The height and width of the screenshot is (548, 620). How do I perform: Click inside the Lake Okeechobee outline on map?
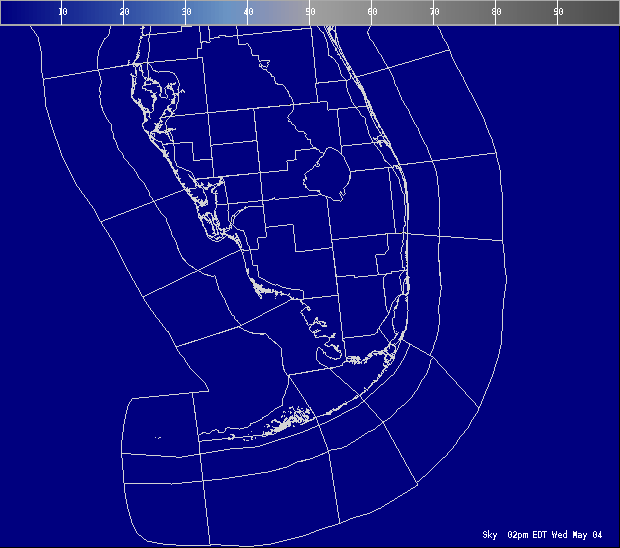tap(329, 174)
